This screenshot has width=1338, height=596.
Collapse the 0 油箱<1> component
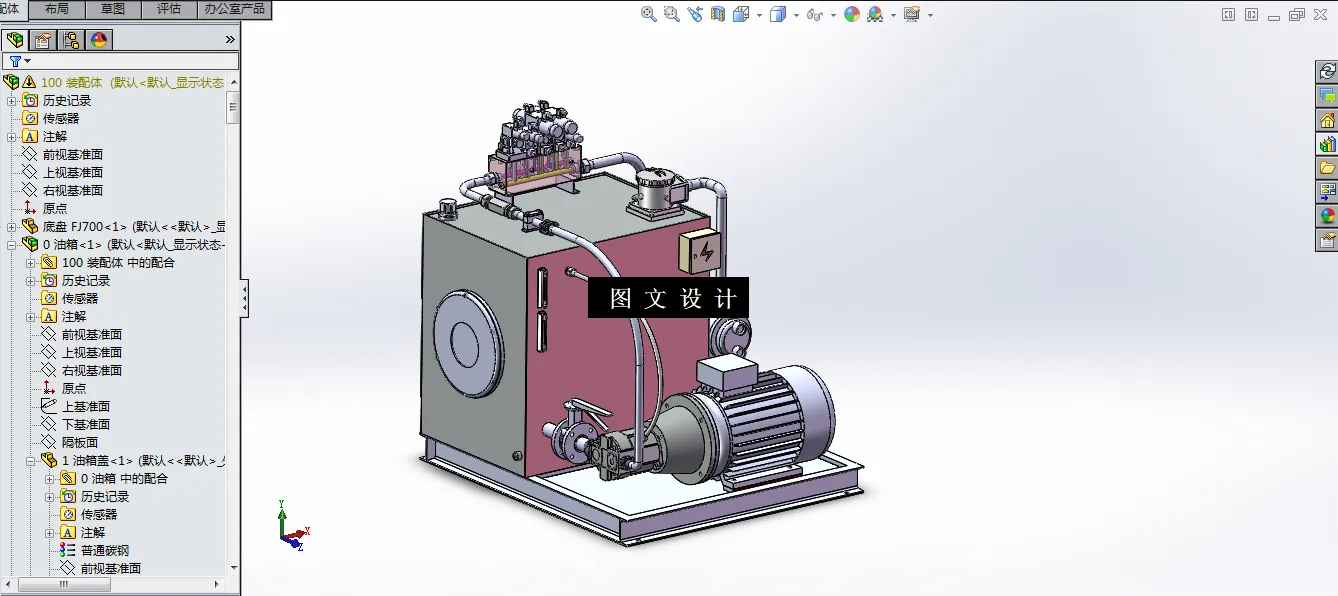point(11,244)
